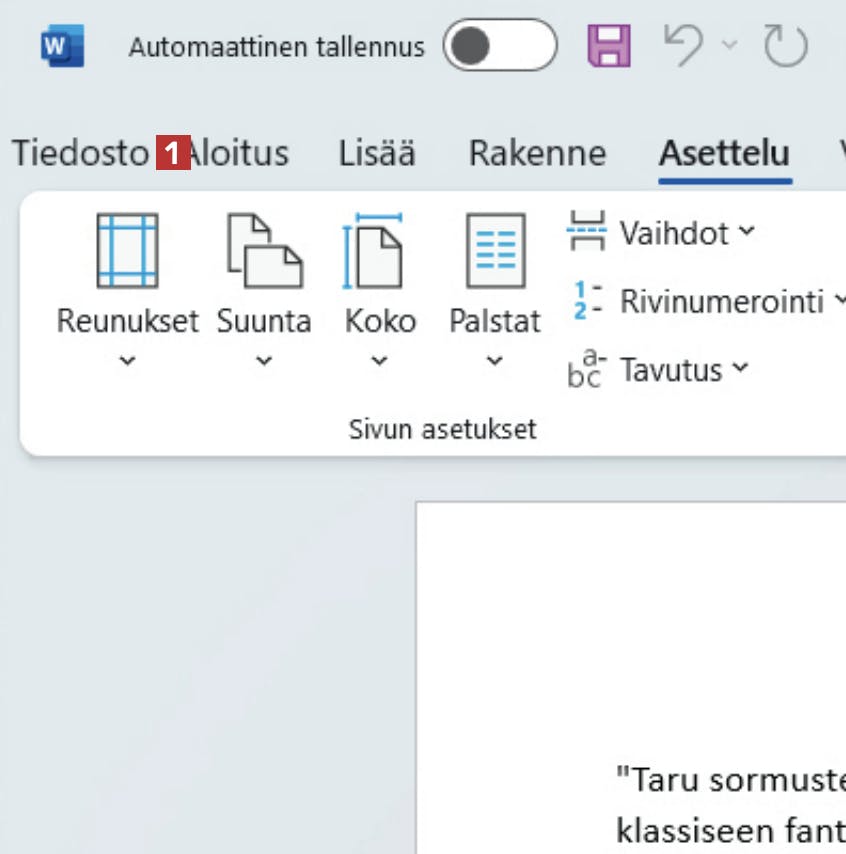Viewport: 846px width, 854px height.
Task: Click the Reunukset margins icon
Action: tap(127, 251)
